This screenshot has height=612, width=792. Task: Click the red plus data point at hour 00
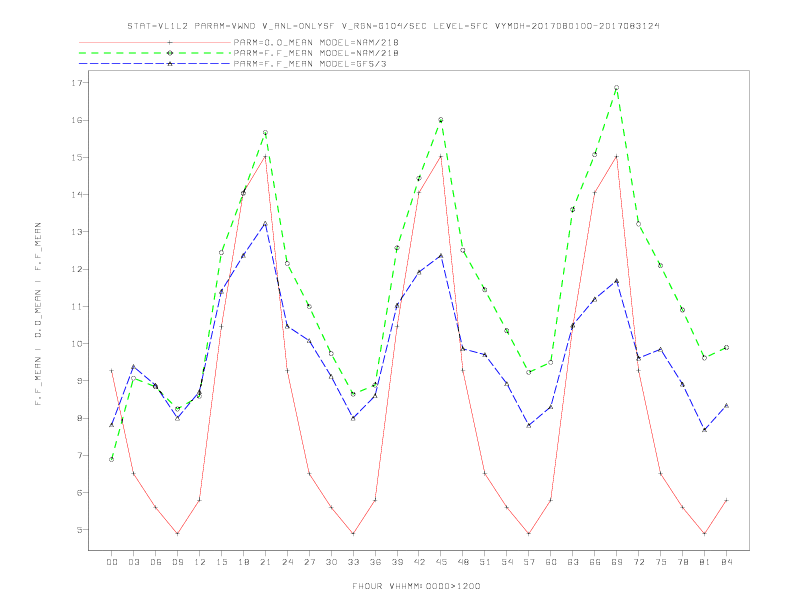tap(112, 371)
